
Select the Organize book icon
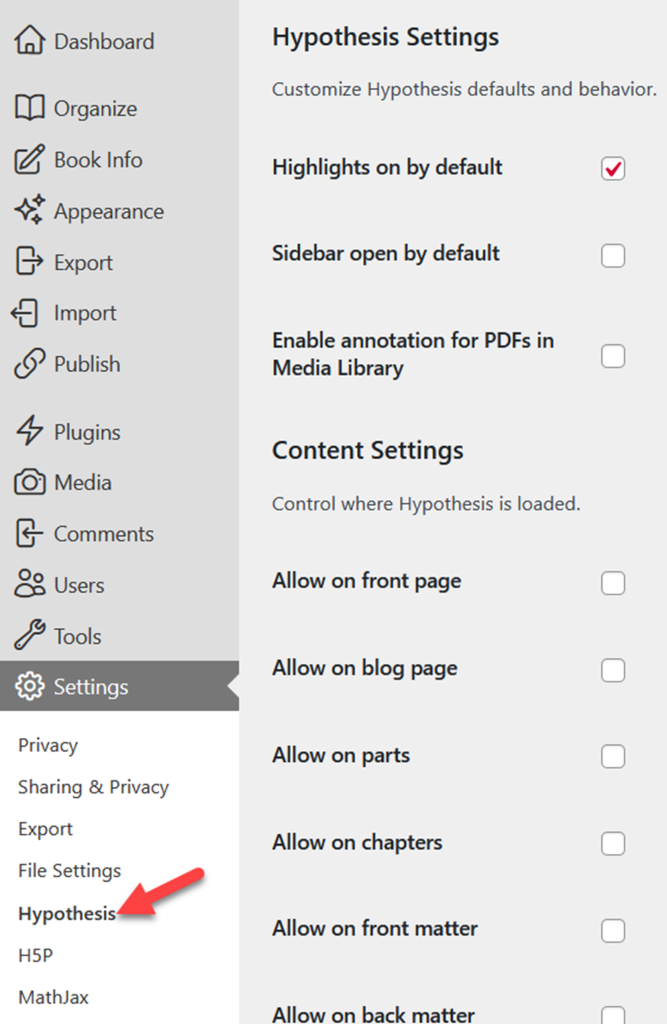click(x=30, y=108)
